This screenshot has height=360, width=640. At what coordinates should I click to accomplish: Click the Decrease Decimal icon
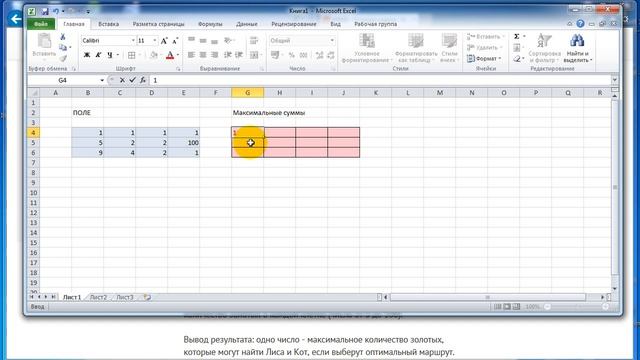(331, 55)
